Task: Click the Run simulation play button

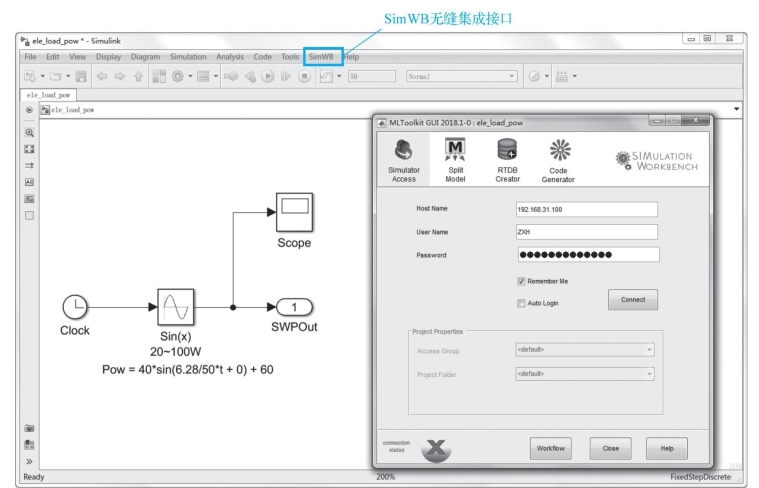Action: [268, 76]
